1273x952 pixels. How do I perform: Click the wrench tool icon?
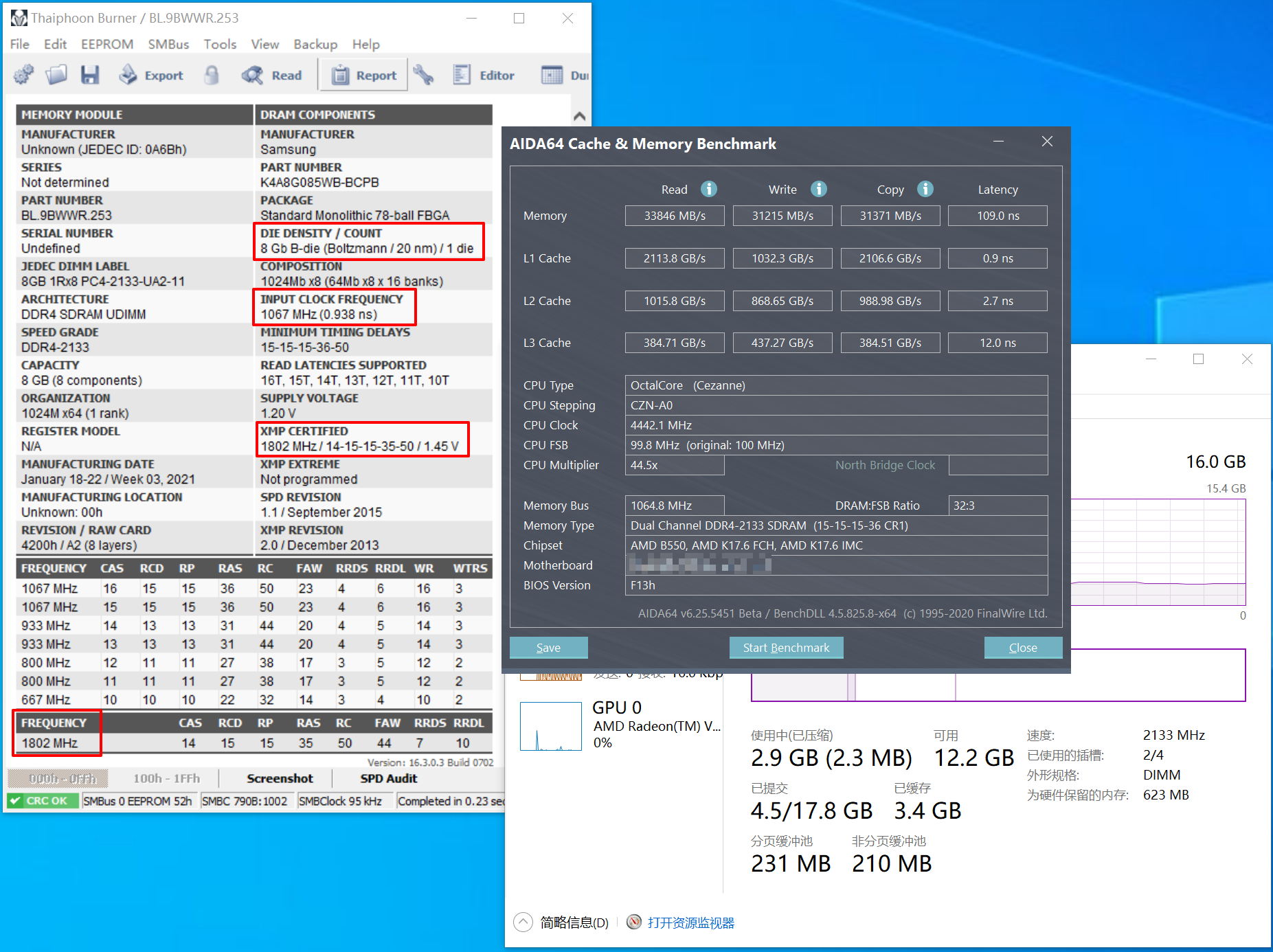tap(423, 75)
